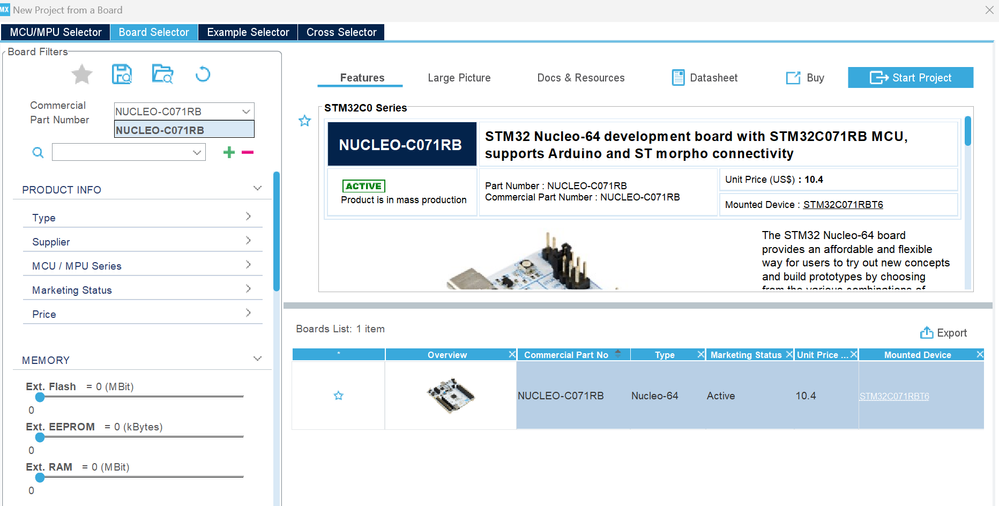999x506 pixels.
Task: Add a filter with green plus icon
Action: 229,152
